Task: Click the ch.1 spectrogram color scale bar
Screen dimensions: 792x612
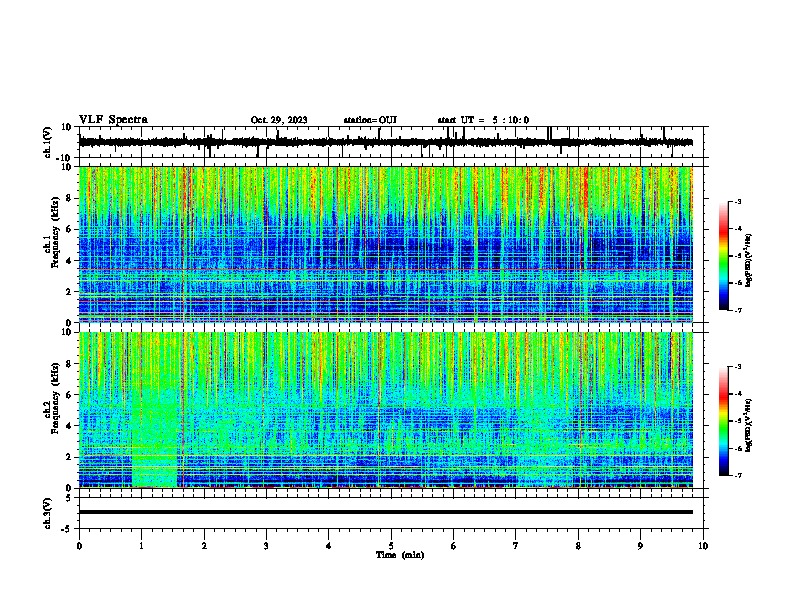Action: 723,256
